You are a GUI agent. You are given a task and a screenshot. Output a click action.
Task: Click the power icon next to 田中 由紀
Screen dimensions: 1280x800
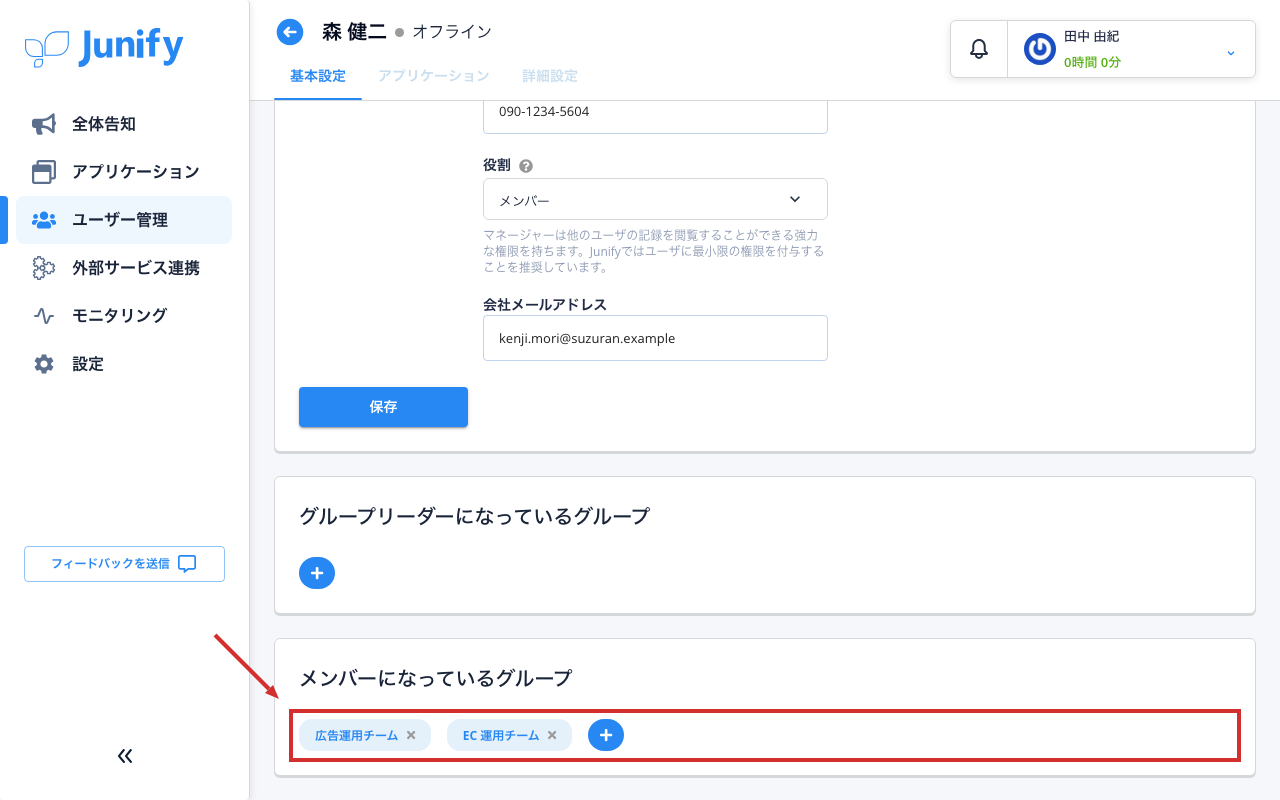[x=1040, y=49]
